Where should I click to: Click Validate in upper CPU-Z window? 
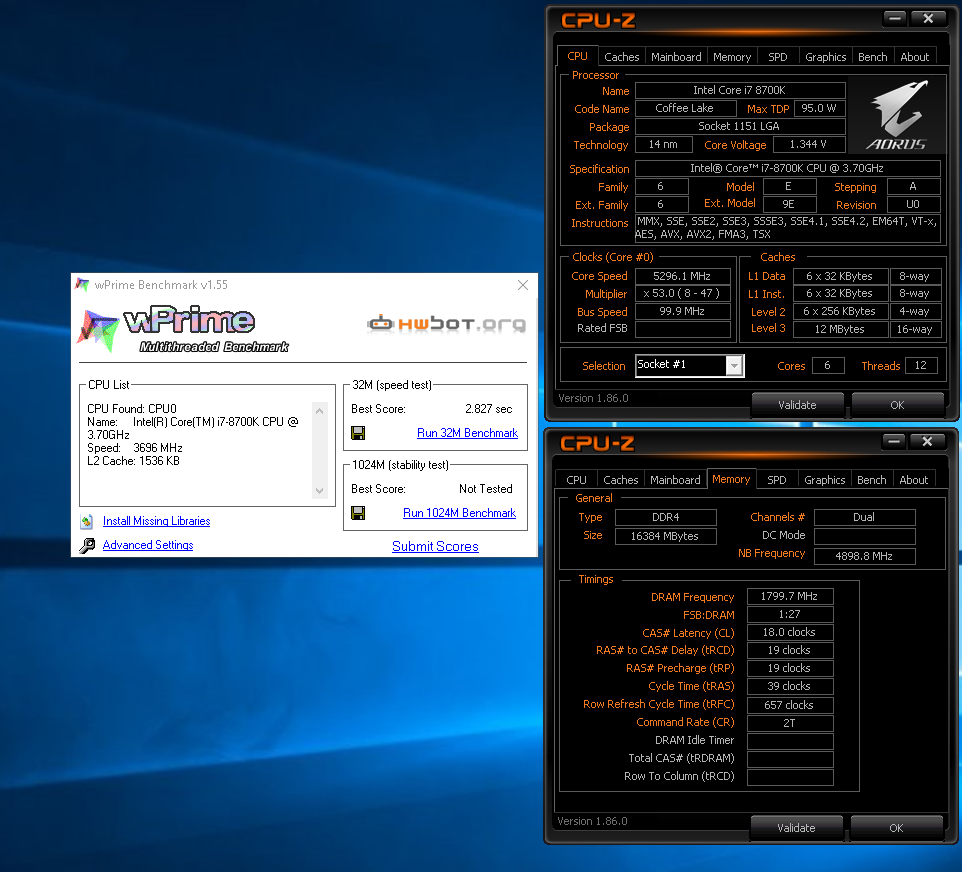(797, 405)
